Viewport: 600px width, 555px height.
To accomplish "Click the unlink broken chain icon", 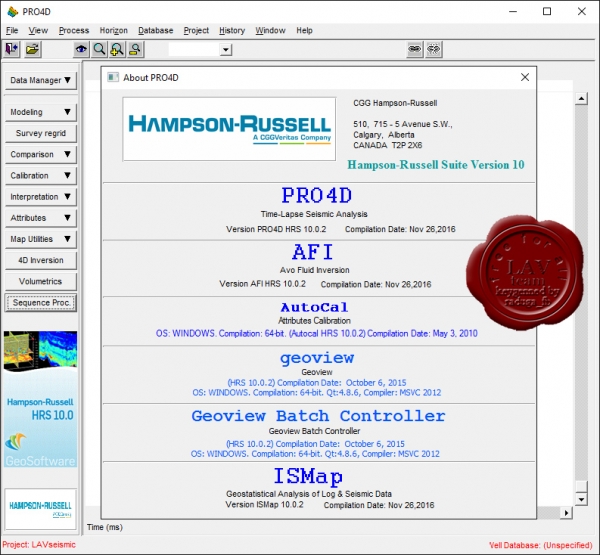I will pos(434,49).
